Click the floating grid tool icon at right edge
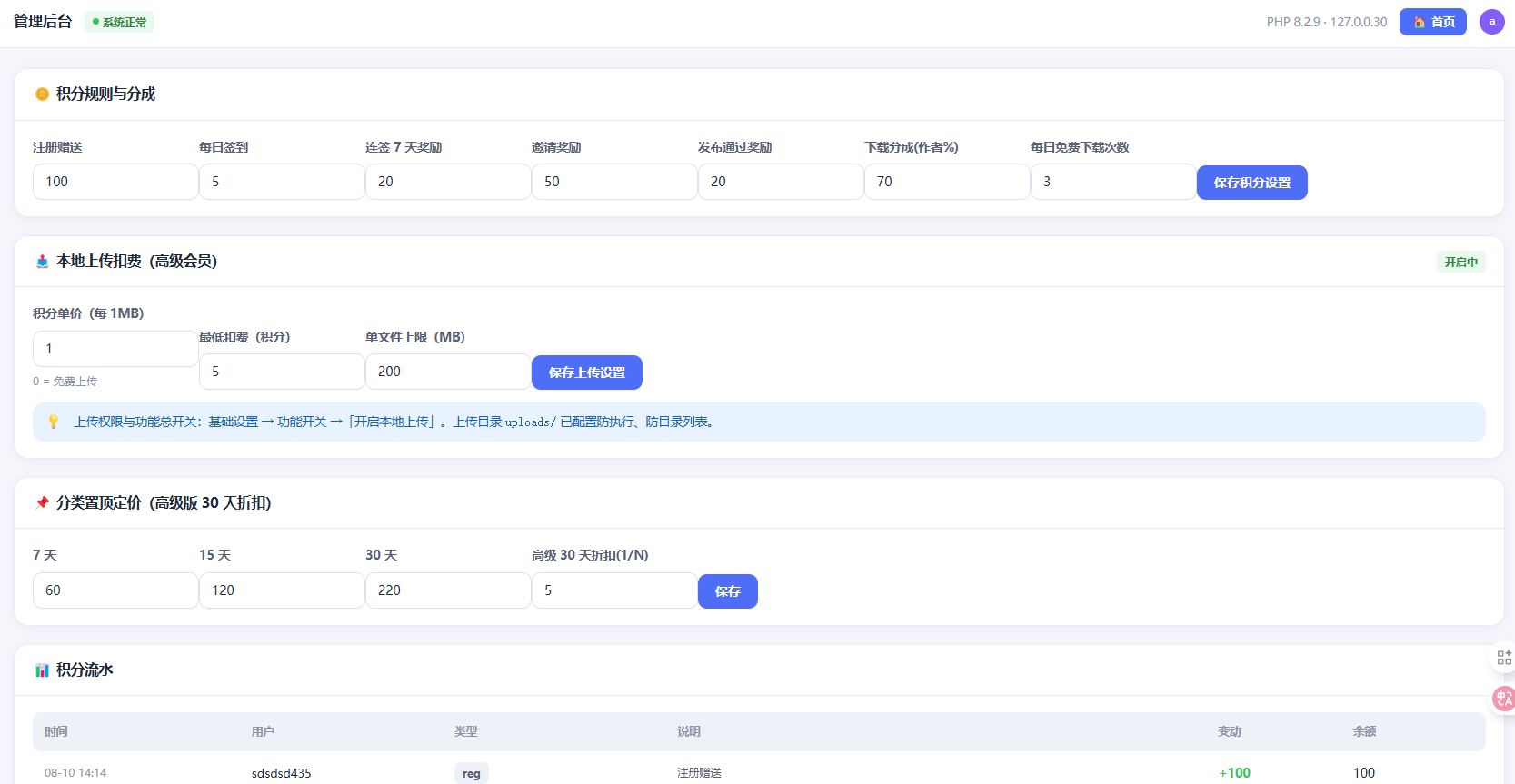The image size is (1515, 784). (1504, 657)
